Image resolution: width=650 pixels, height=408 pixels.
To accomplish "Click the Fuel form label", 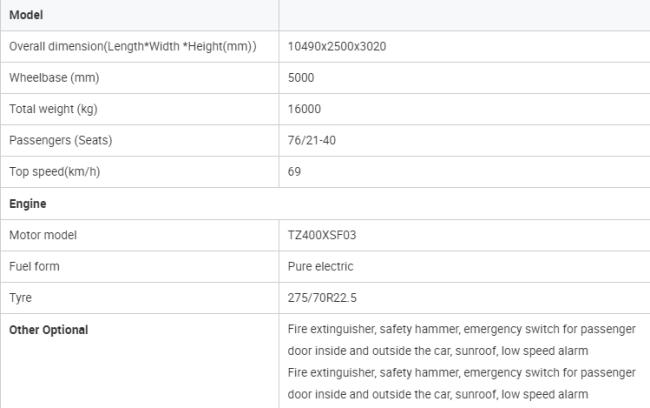I will (x=37, y=267).
